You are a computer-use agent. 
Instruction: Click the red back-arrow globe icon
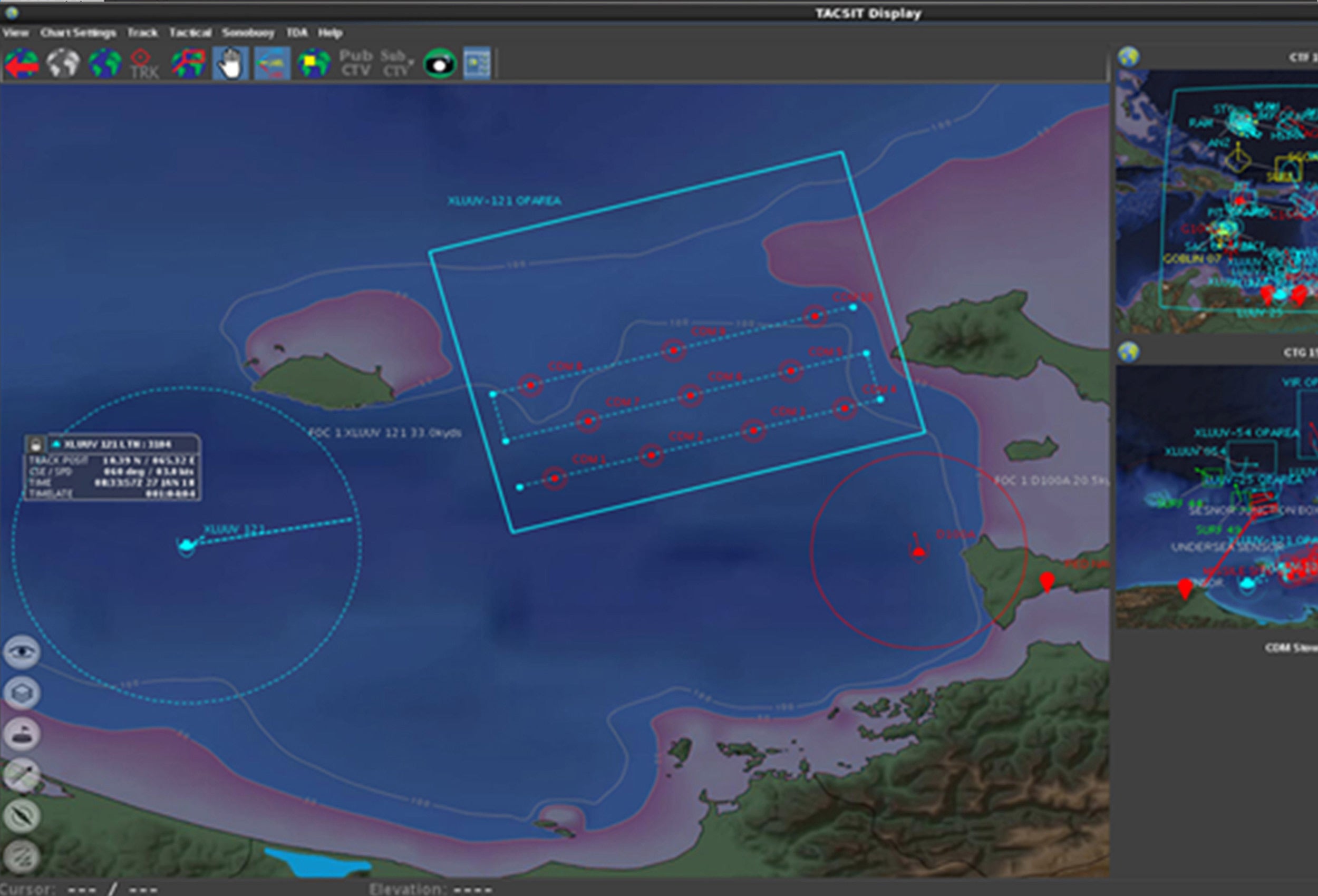(x=22, y=64)
